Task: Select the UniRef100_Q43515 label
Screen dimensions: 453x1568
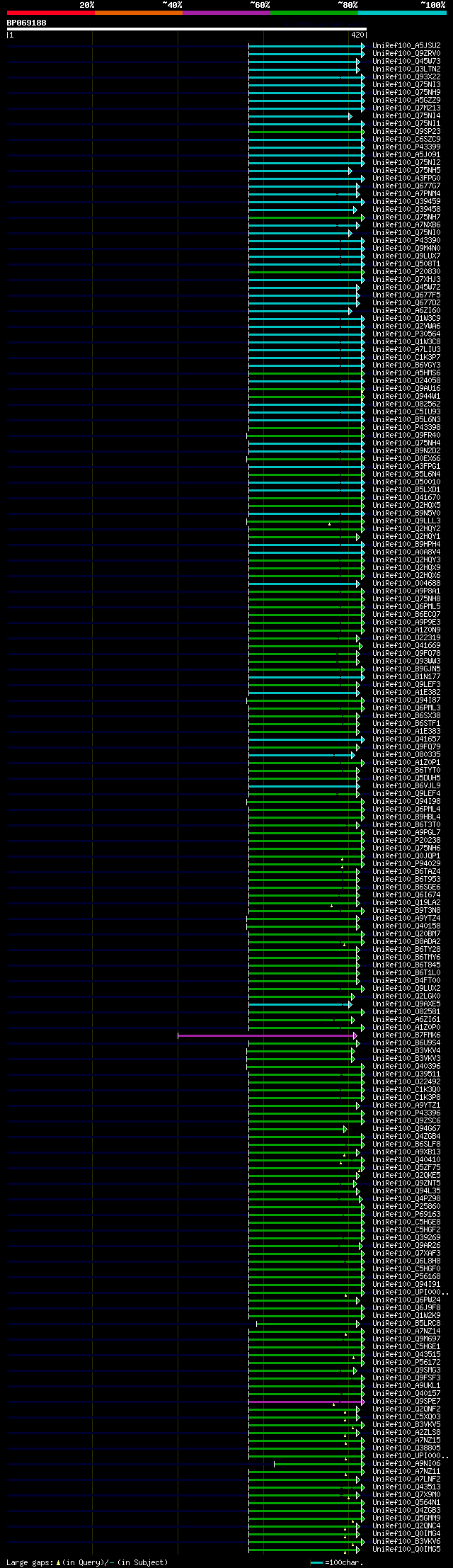Action: [x=406, y=1355]
